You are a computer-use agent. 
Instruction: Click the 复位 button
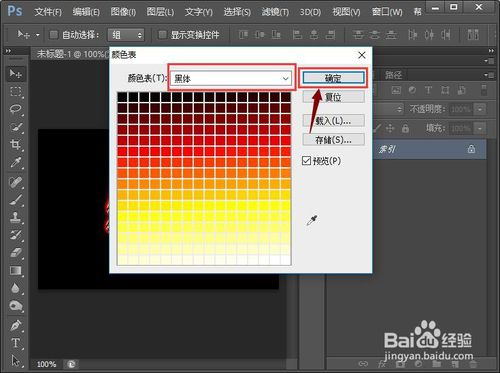click(333, 97)
